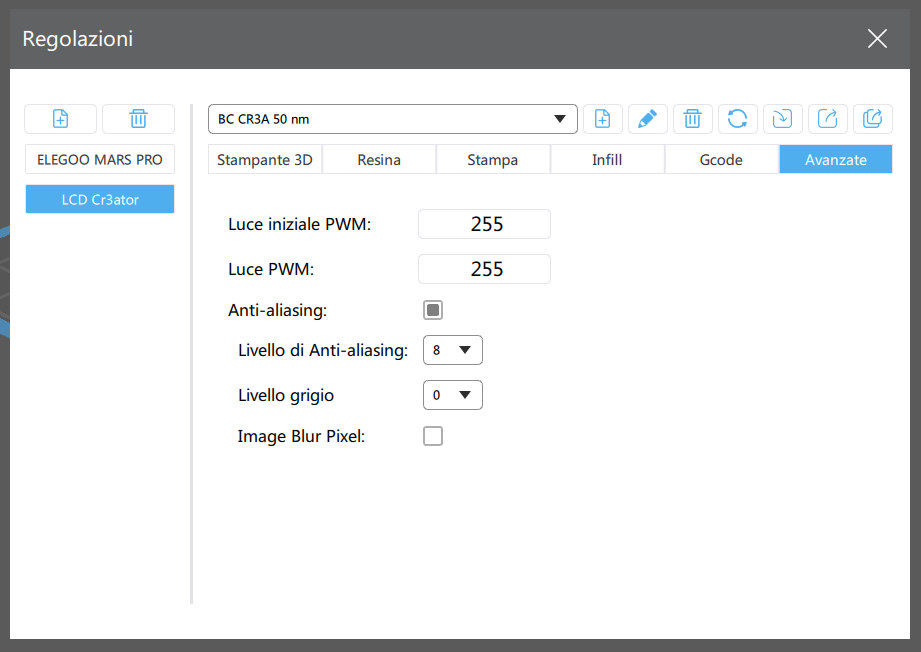Switch to the Resina tab
The width and height of the screenshot is (921, 652).
(x=379, y=159)
